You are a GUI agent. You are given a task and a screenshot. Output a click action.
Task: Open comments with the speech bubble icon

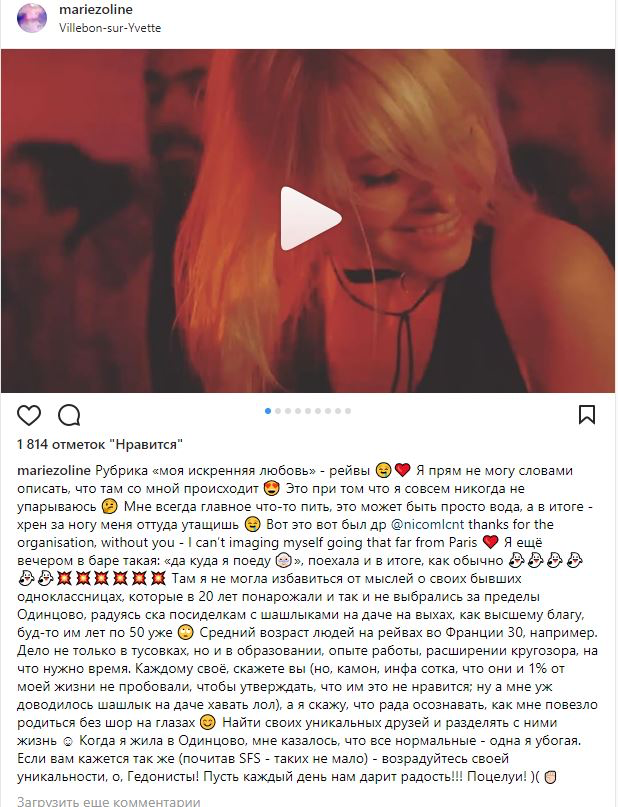(69, 415)
